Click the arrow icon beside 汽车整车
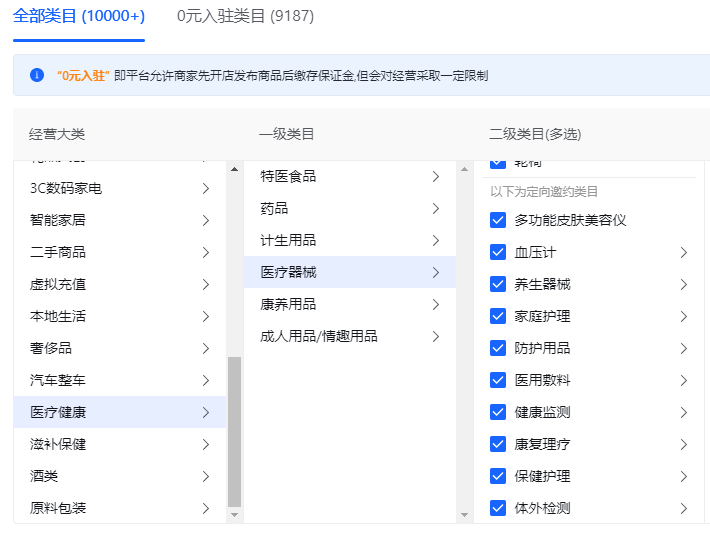This screenshot has height=535, width=710. [x=205, y=380]
